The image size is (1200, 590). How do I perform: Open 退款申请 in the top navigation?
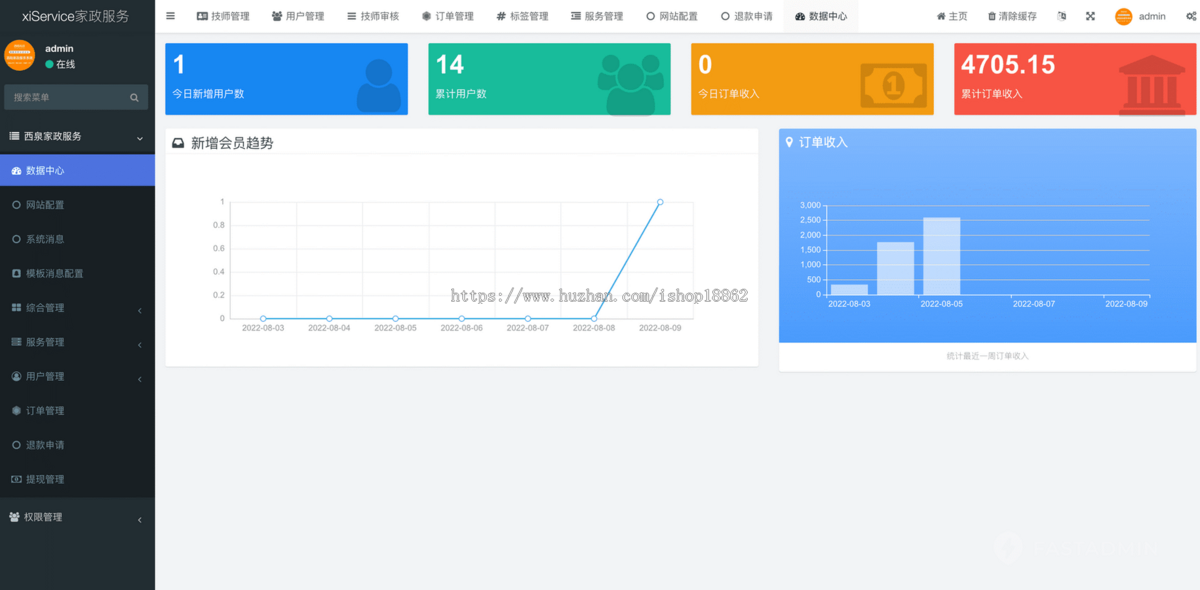click(745, 15)
